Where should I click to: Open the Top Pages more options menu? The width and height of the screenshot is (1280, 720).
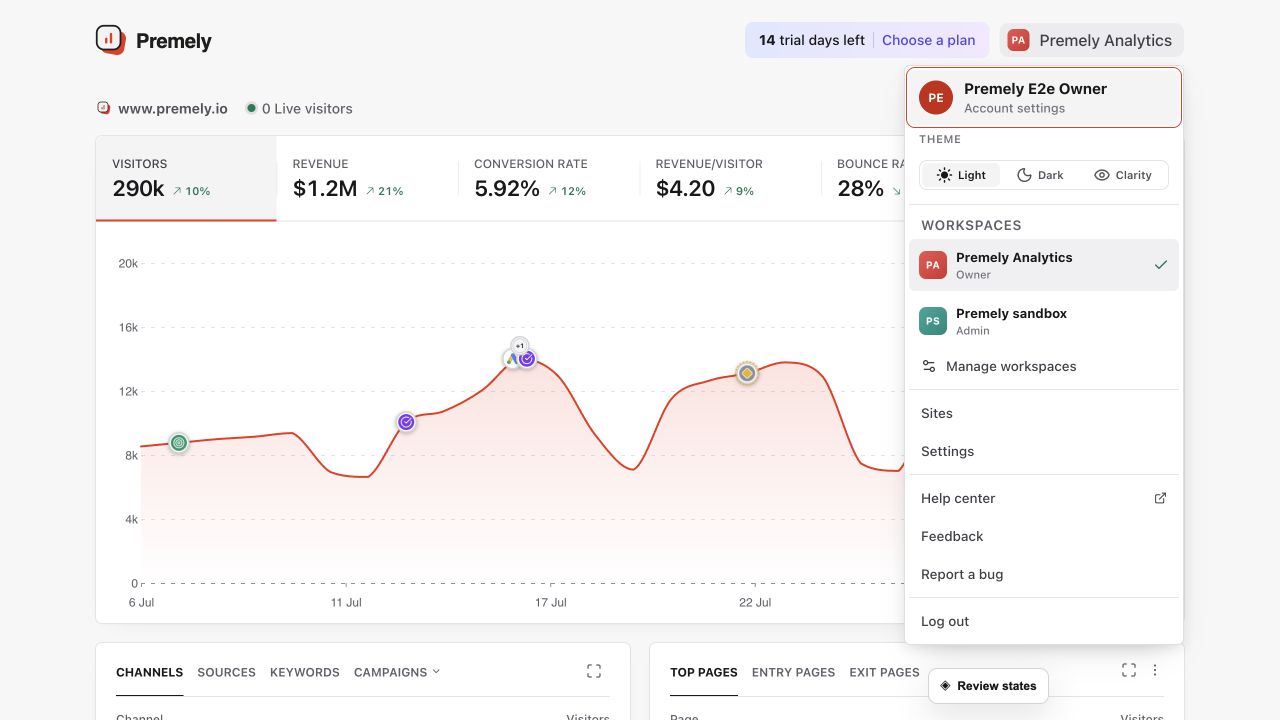click(x=1155, y=670)
